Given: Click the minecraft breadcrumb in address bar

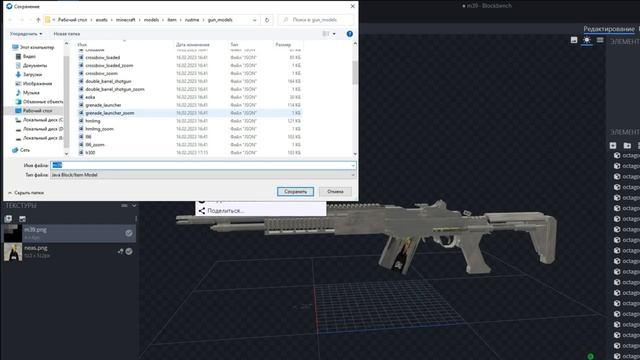Looking at the screenshot, I should (126, 20).
